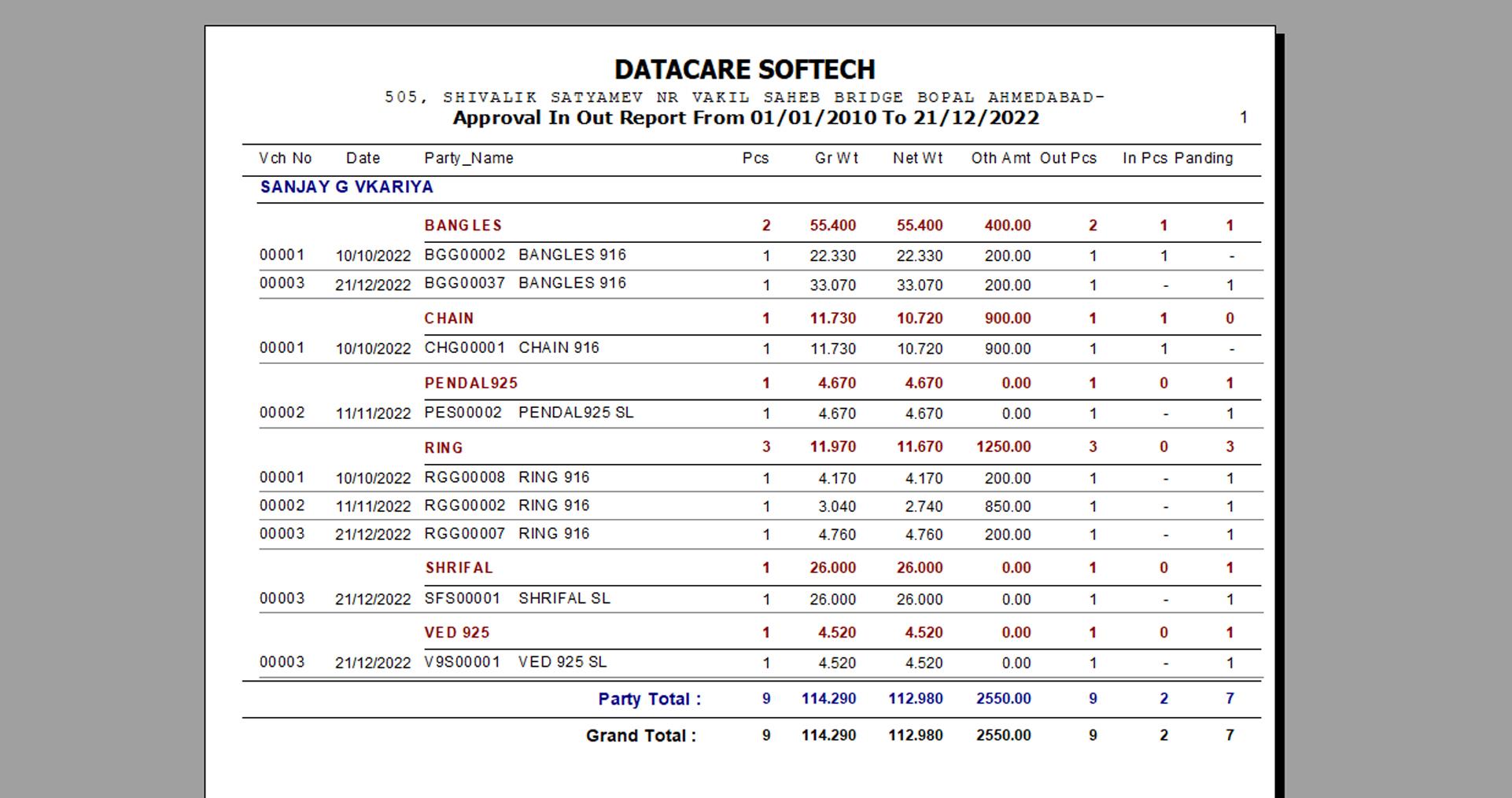Click the VED 925 group heading
This screenshot has height=798, width=1512.
457,633
